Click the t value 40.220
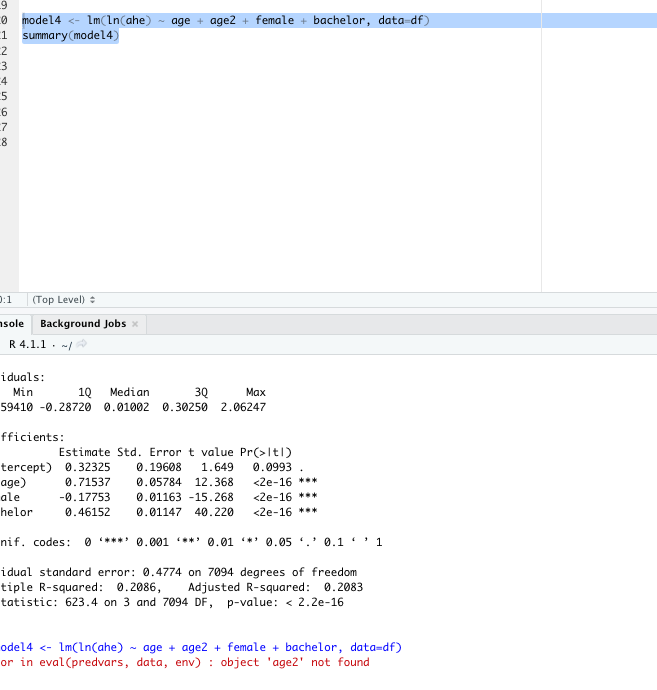 (x=214, y=512)
